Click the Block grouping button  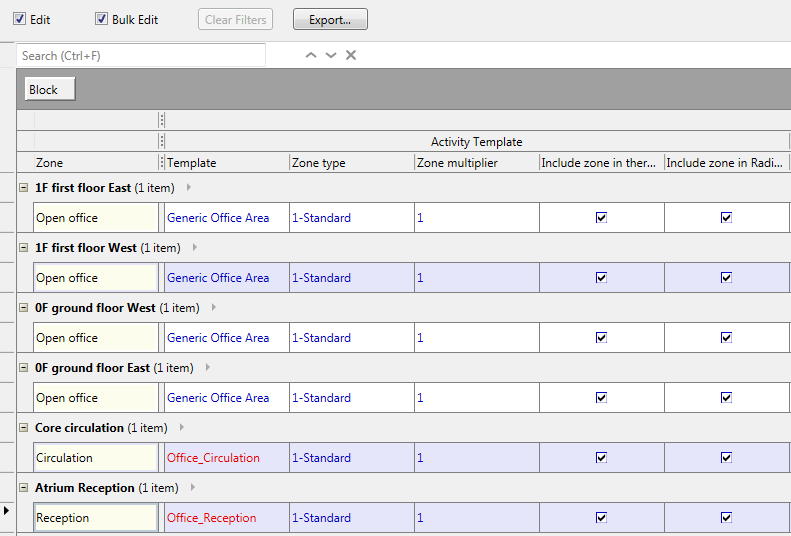(49, 90)
